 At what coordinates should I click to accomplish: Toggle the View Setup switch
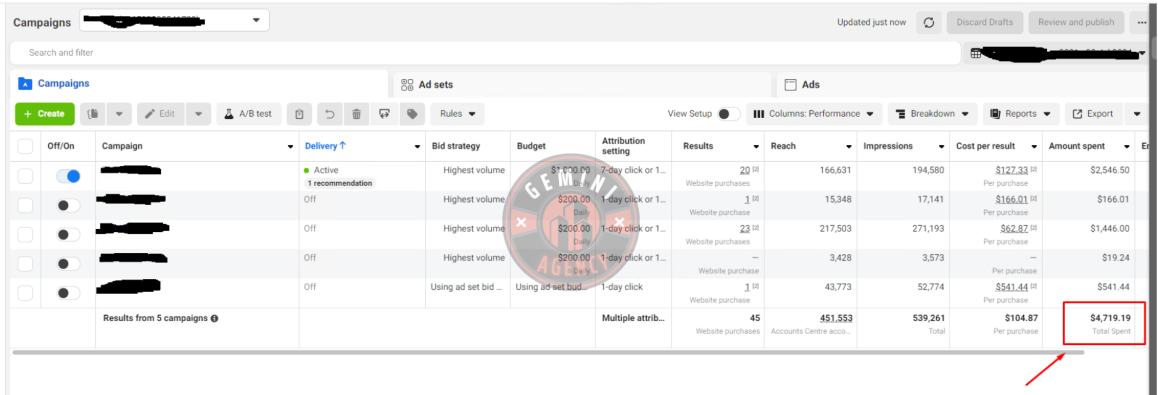pos(728,114)
